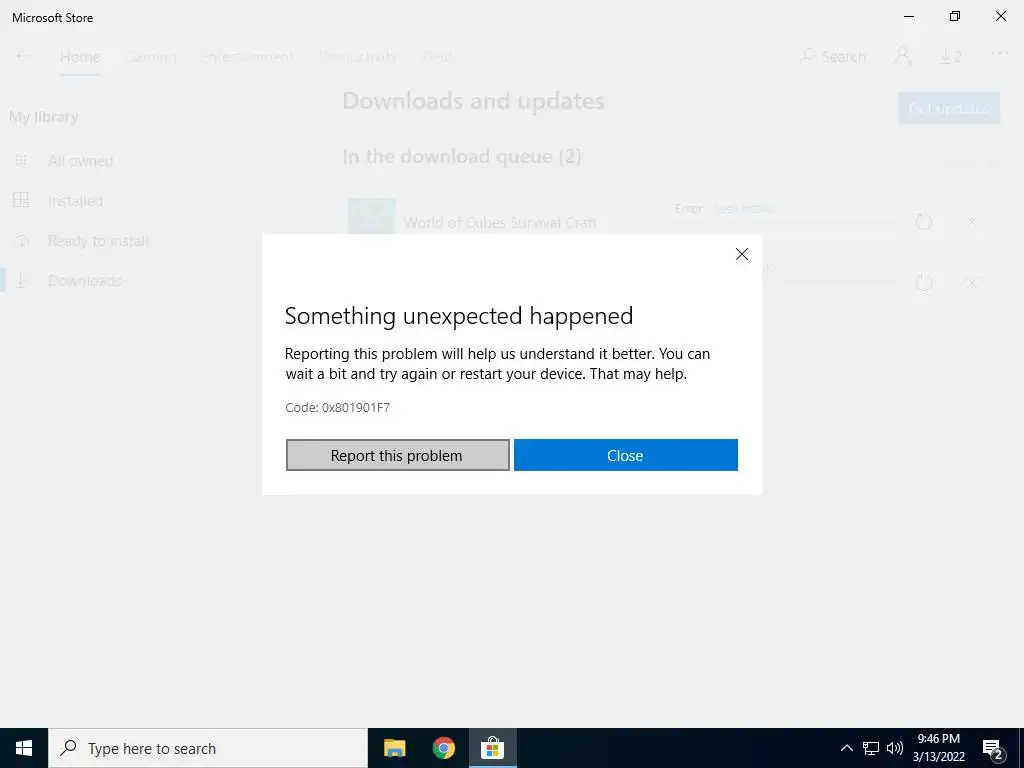Select All owned in My library
This screenshot has height=768, width=1024.
pyautogui.click(x=80, y=161)
